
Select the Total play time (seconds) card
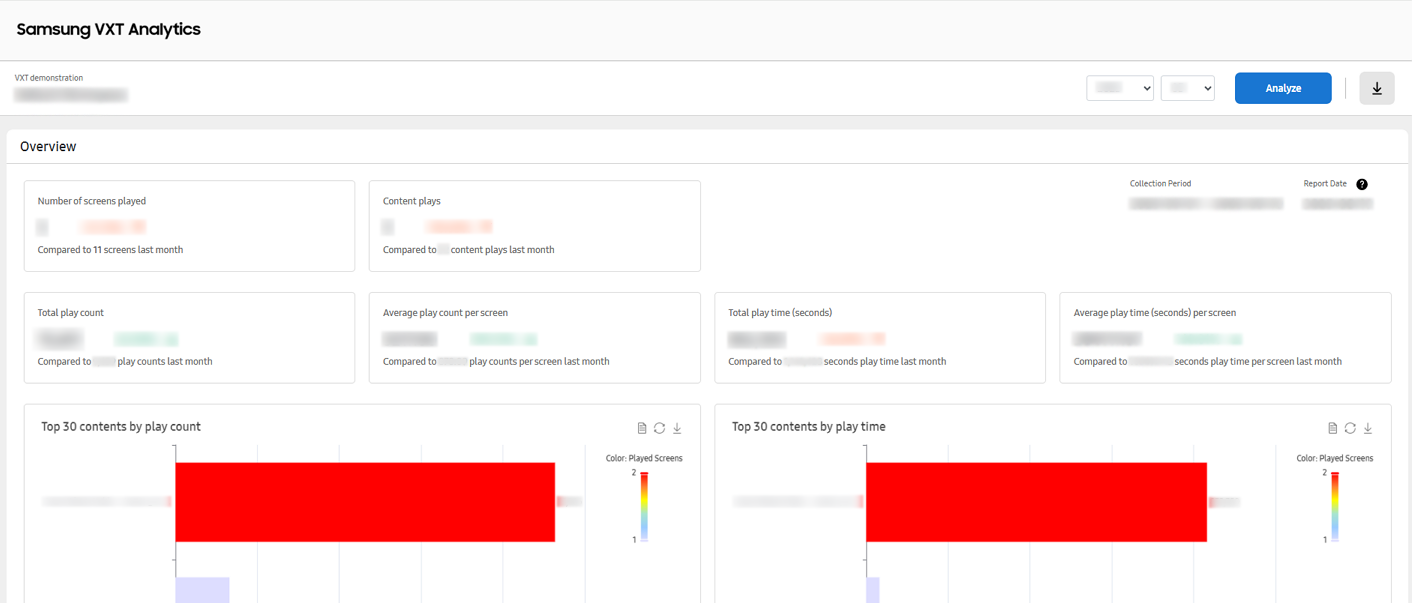[880, 338]
